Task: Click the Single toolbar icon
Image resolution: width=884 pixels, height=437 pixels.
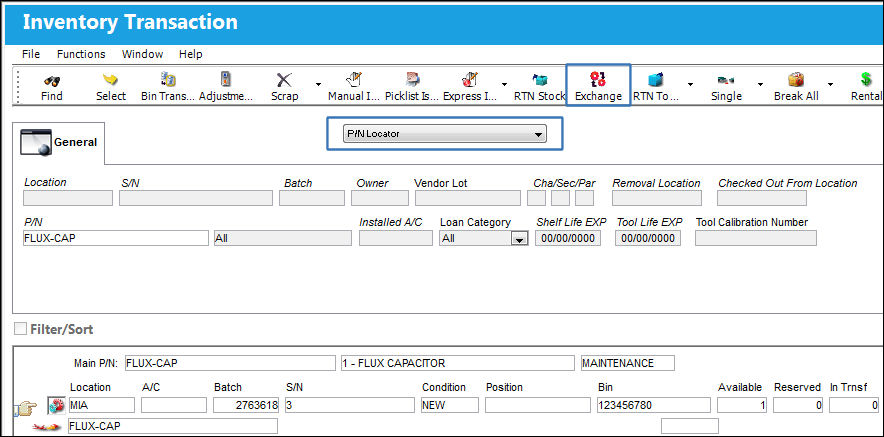Action: point(726,80)
